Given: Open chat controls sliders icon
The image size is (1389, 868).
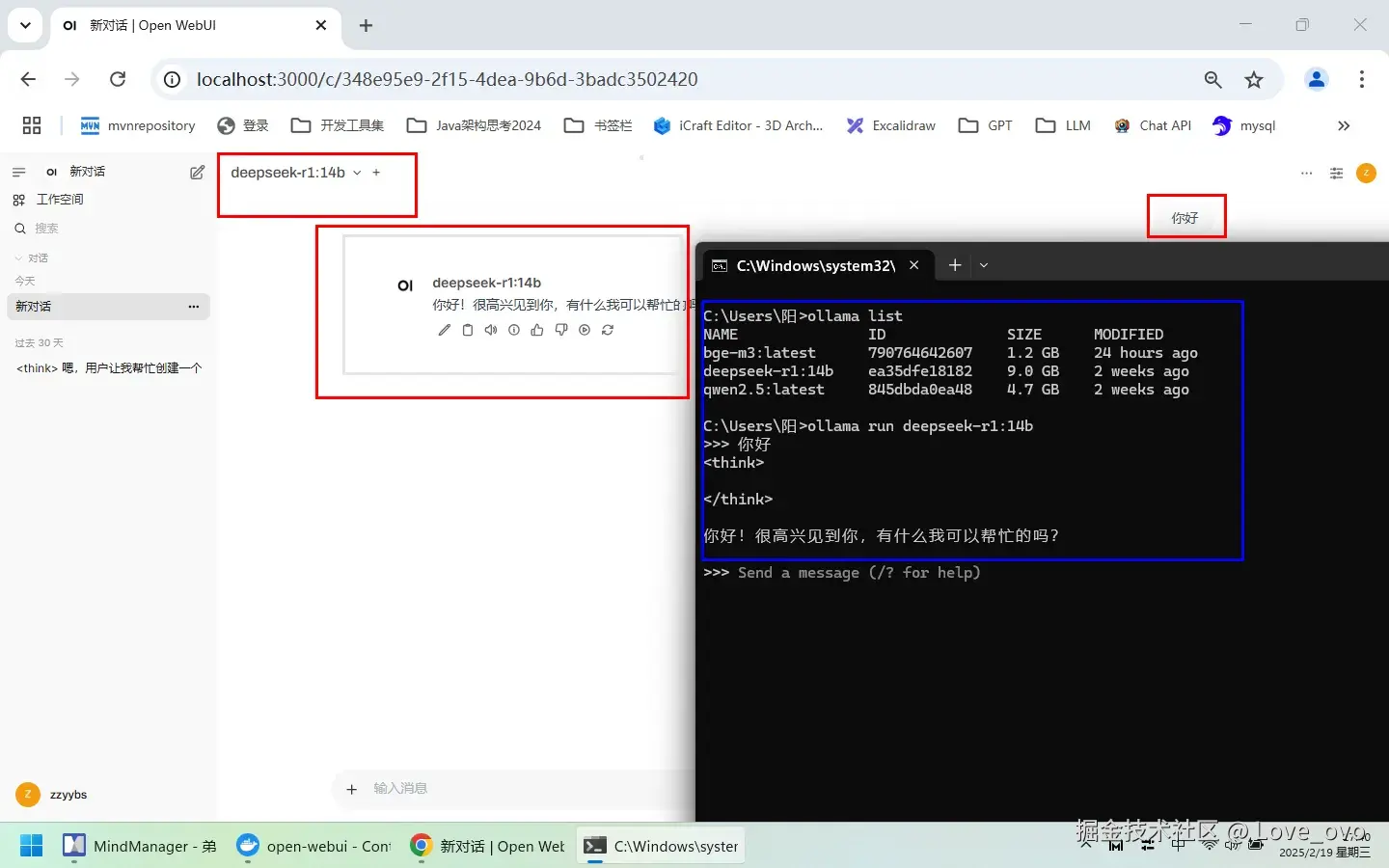Looking at the screenshot, I should (1336, 174).
